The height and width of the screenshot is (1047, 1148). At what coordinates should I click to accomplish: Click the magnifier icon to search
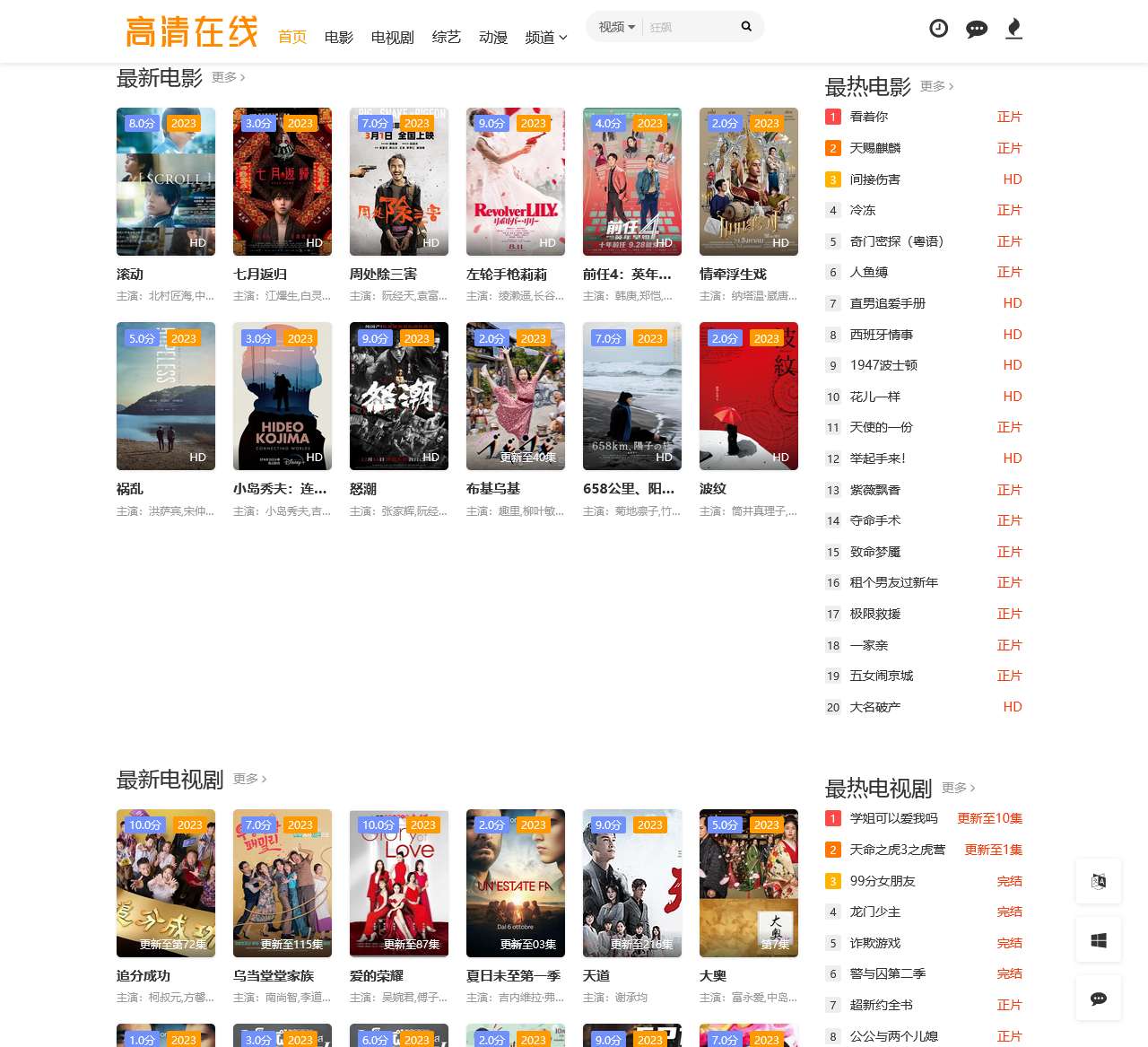tap(746, 27)
